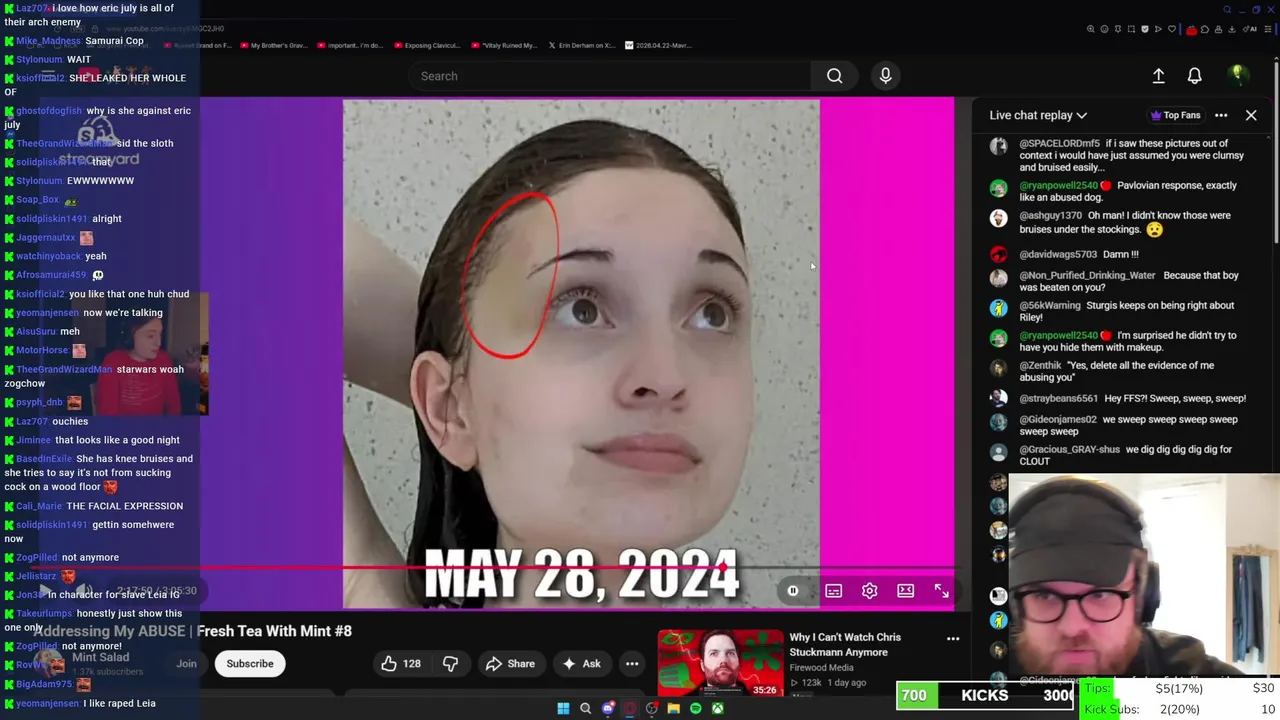Subscribe to the Mint Salad channel
Viewport: 1280px width, 720px height.
tap(250, 664)
